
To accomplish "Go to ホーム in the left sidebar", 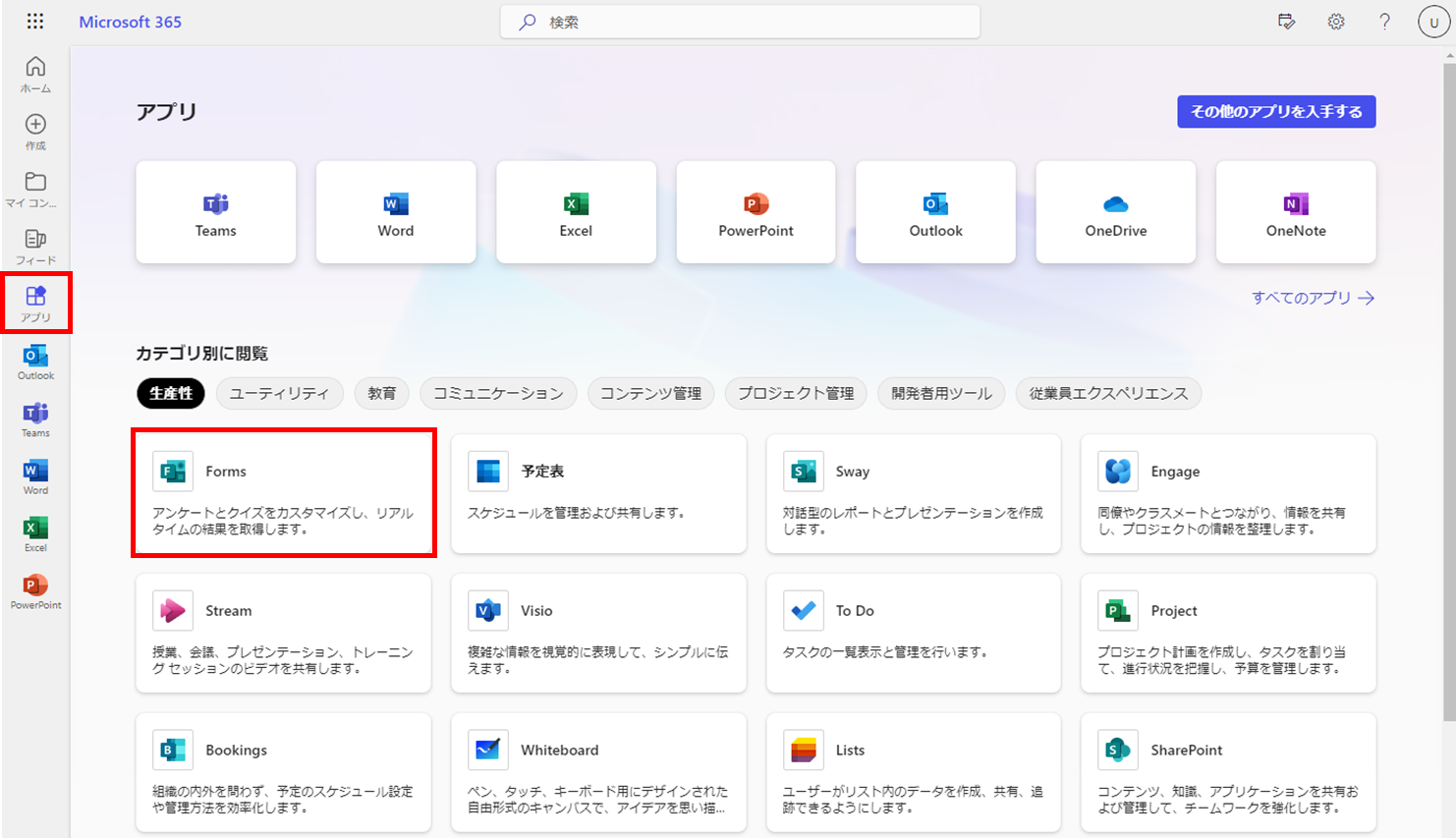I will [x=35, y=75].
